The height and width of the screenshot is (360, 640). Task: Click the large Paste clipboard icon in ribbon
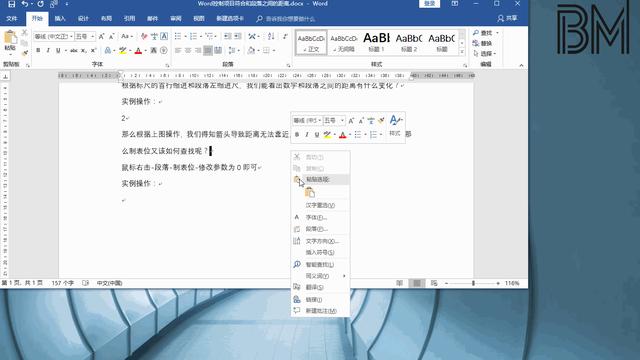pyautogui.click(x=10, y=38)
